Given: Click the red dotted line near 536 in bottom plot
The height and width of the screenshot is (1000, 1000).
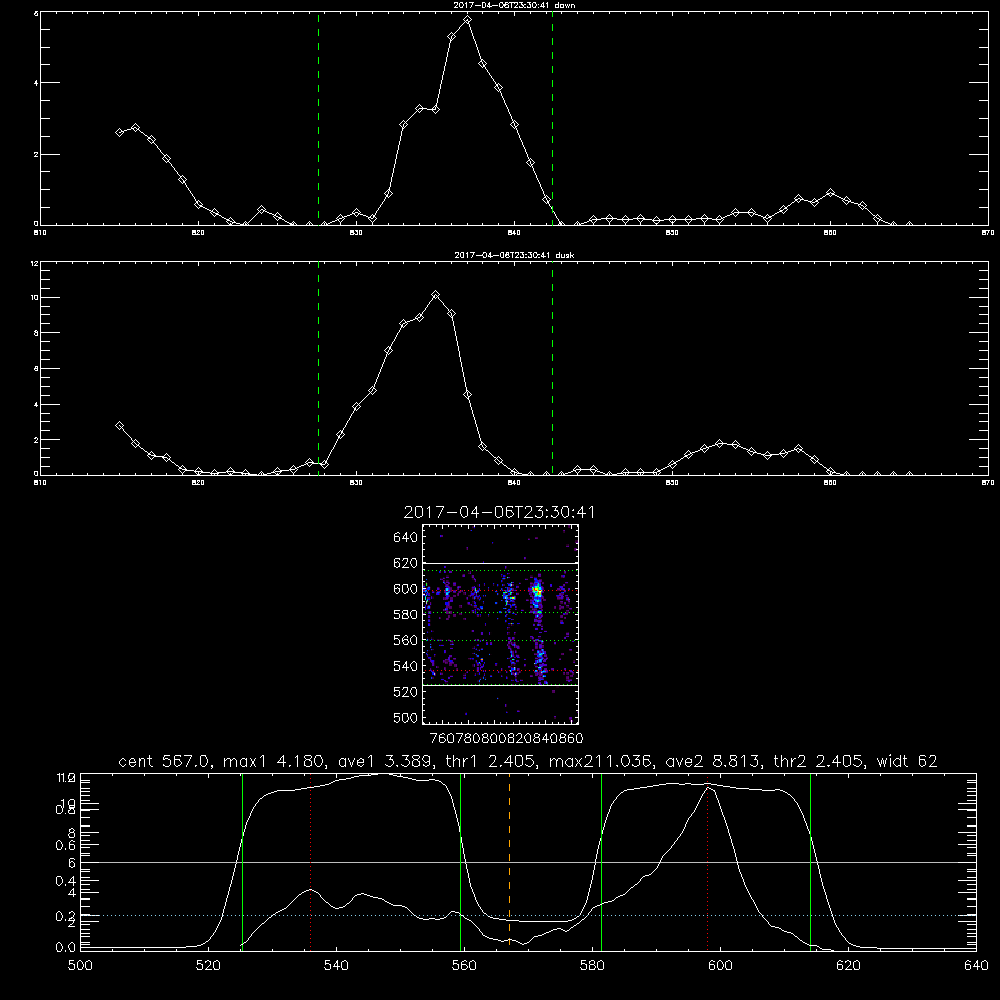Looking at the screenshot, I should click(x=311, y=861).
